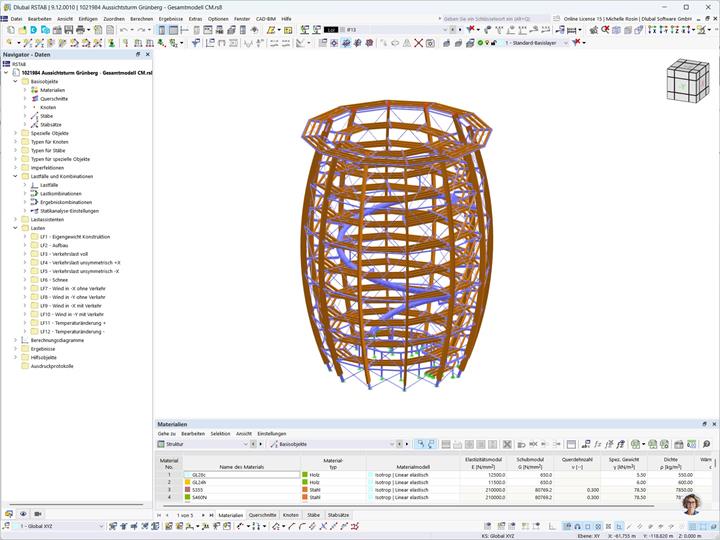Click the new model icon in toolbar
The image size is (720, 540).
click(x=11, y=30)
